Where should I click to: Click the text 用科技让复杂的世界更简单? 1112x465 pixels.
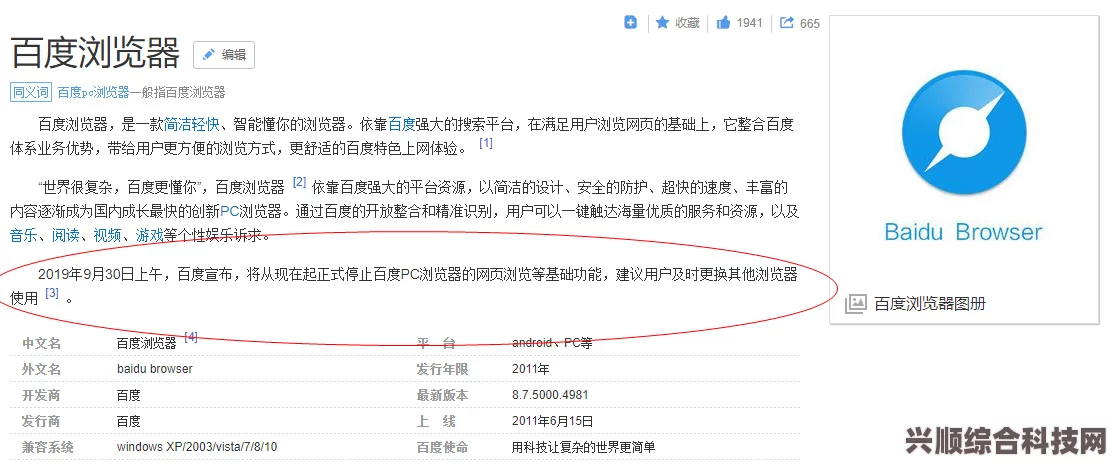tap(584, 447)
